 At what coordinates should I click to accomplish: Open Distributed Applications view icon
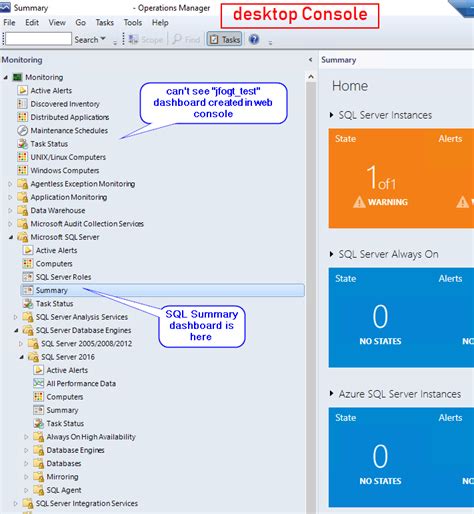22,117
